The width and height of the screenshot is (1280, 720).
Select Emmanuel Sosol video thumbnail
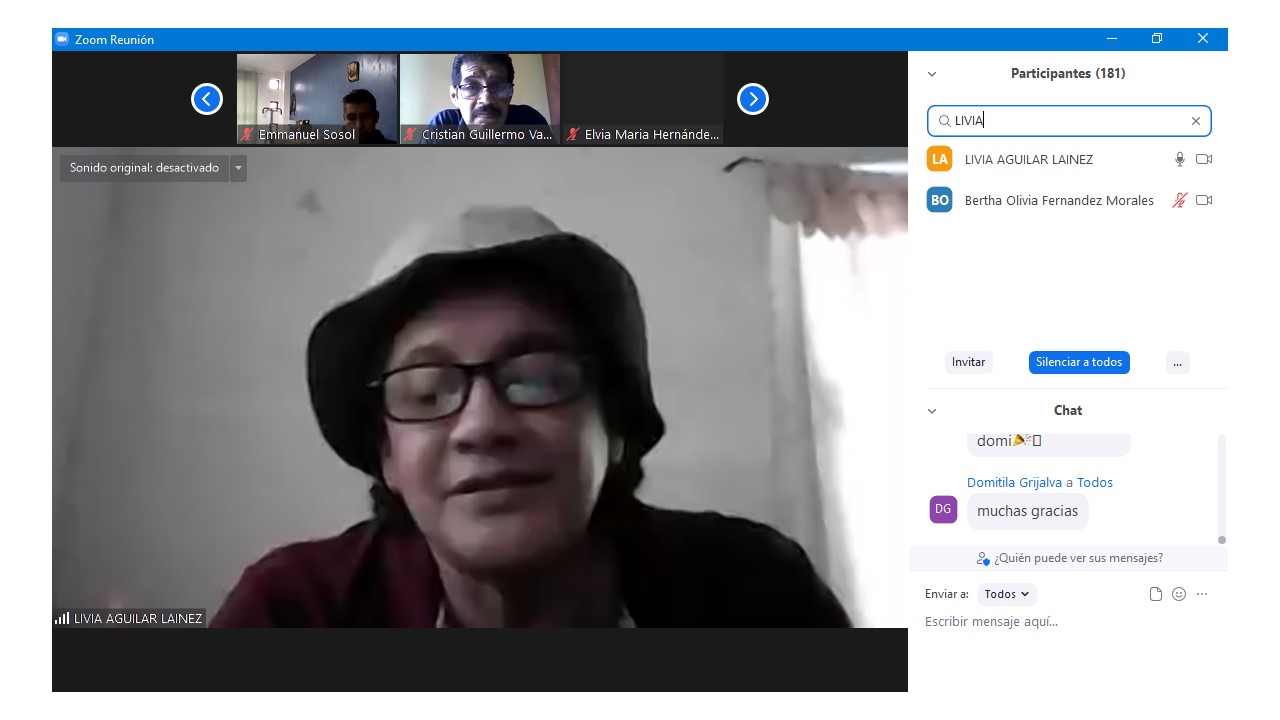click(317, 99)
